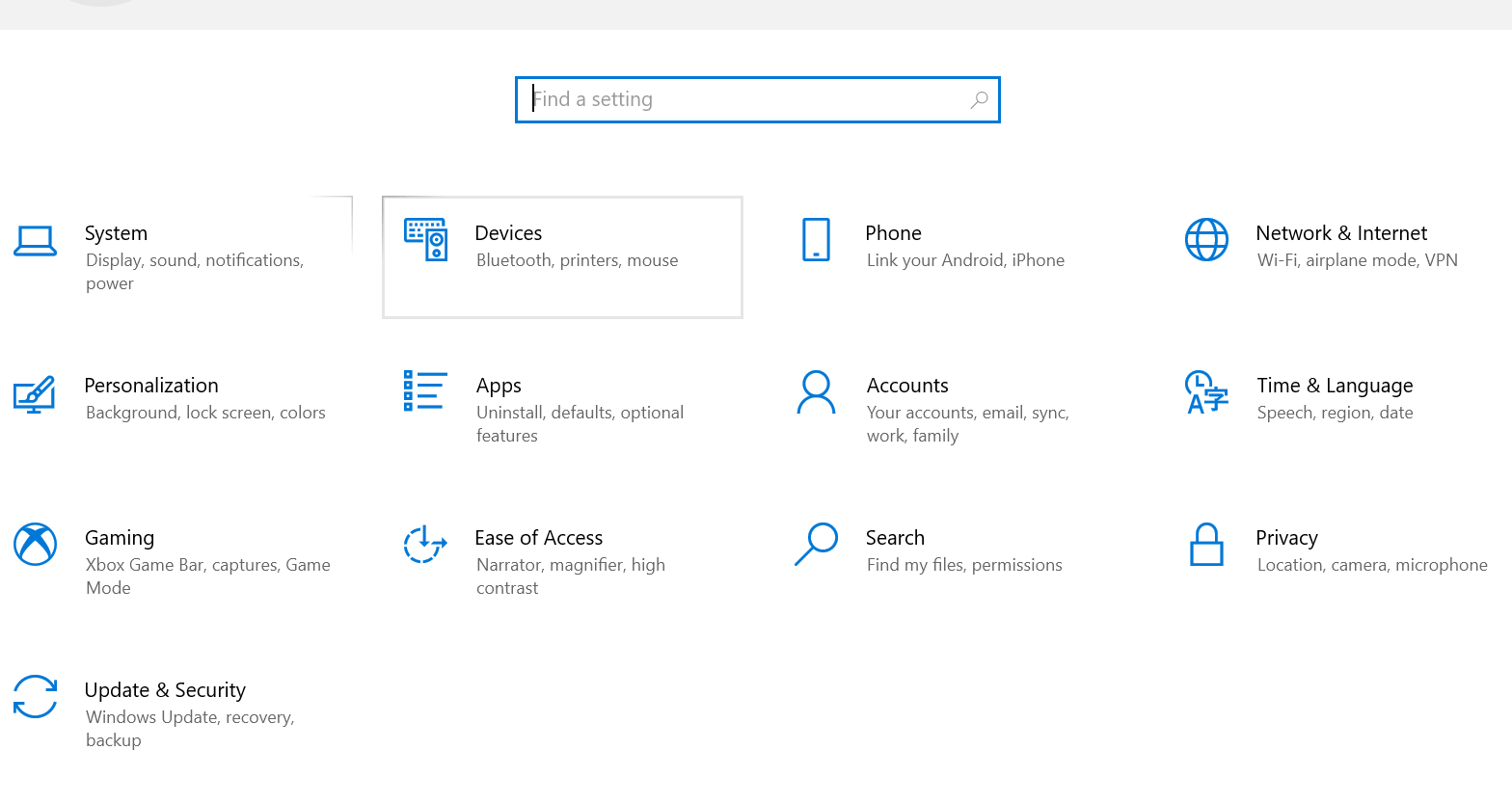Click the Apps list icon
1512x804 pixels.
coord(425,390)
